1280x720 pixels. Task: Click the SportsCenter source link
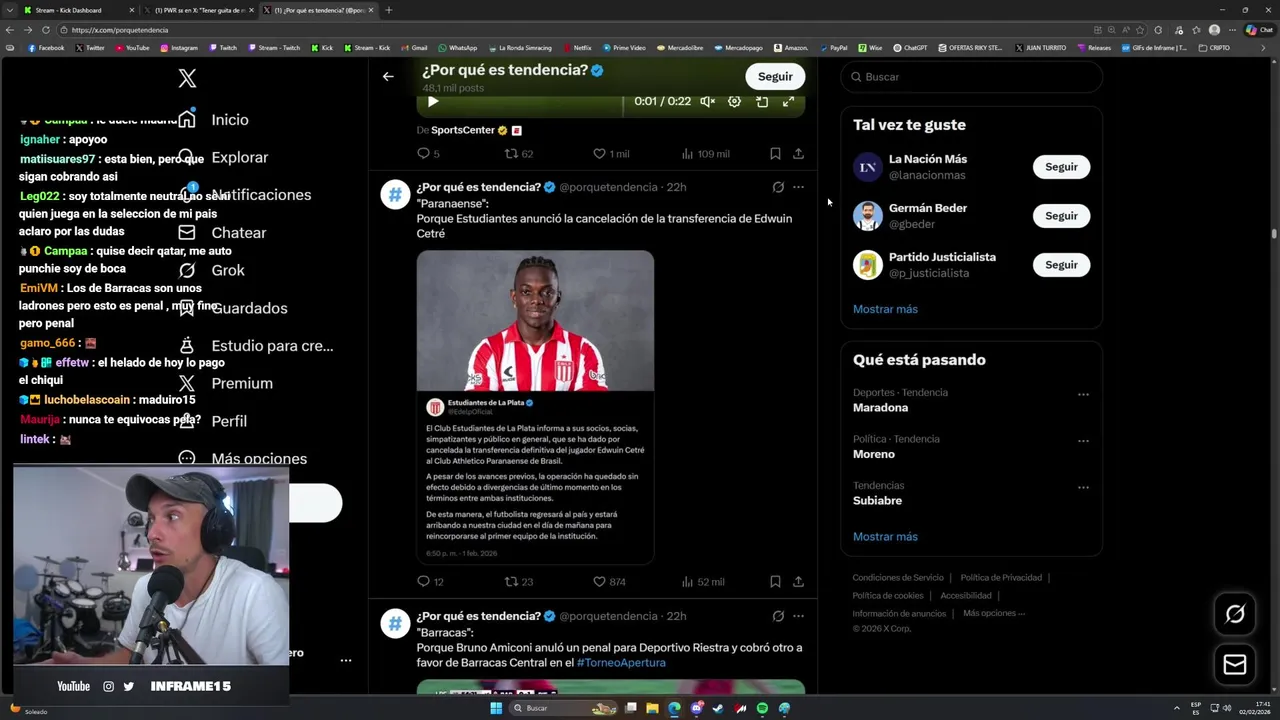tap(463, 130)
